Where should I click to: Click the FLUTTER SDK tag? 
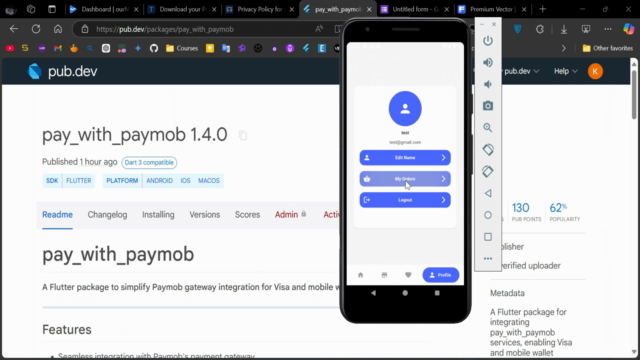79,180
